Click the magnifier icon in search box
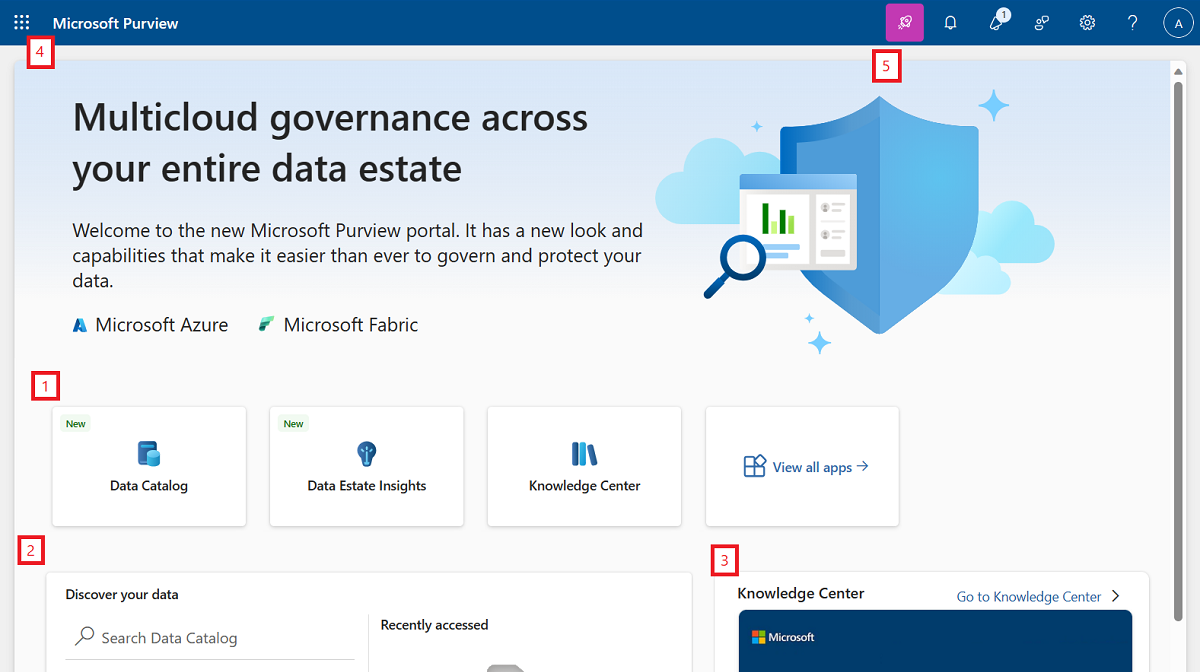The width and height of the screenshot is (1200, 672). (x=85, y=637)
